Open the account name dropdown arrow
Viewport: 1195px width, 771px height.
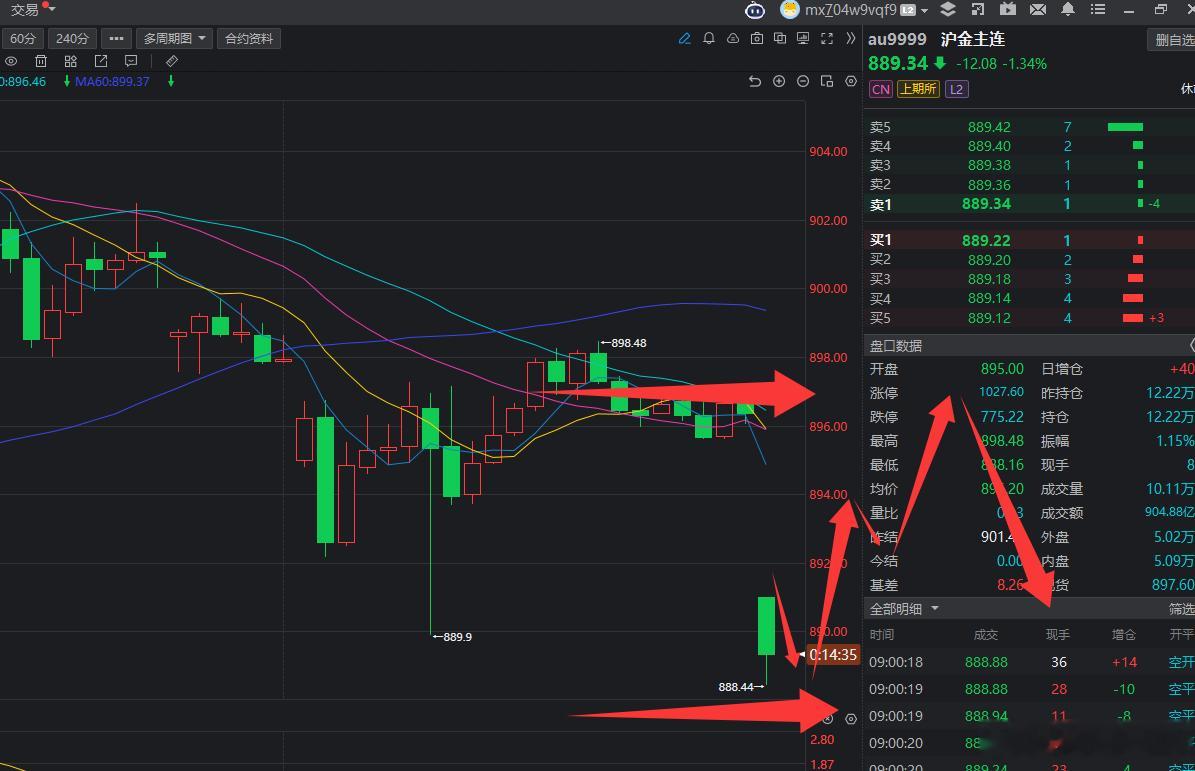[x=924, y=11]
